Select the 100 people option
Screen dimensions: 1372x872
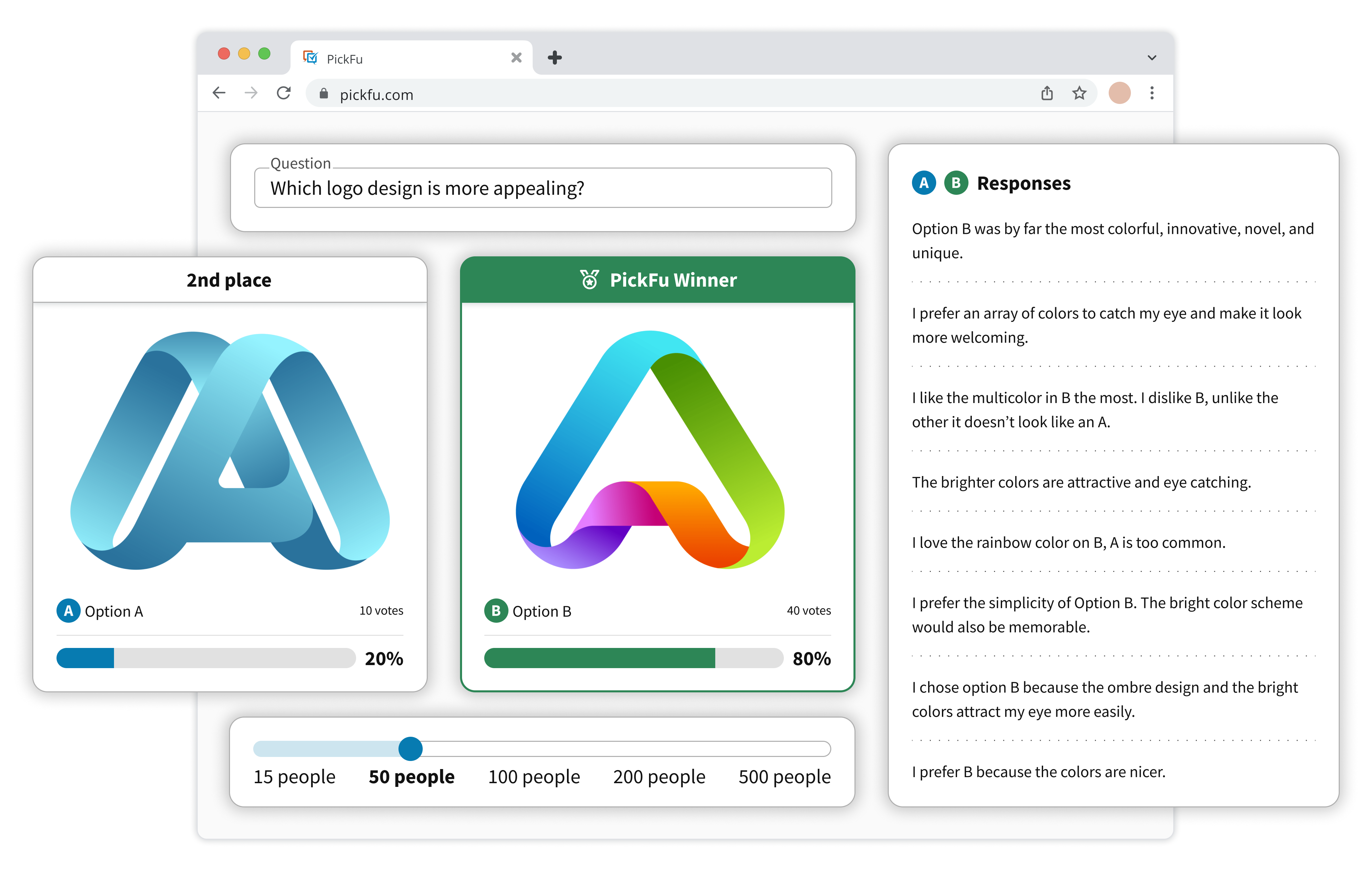click(533, 777)
